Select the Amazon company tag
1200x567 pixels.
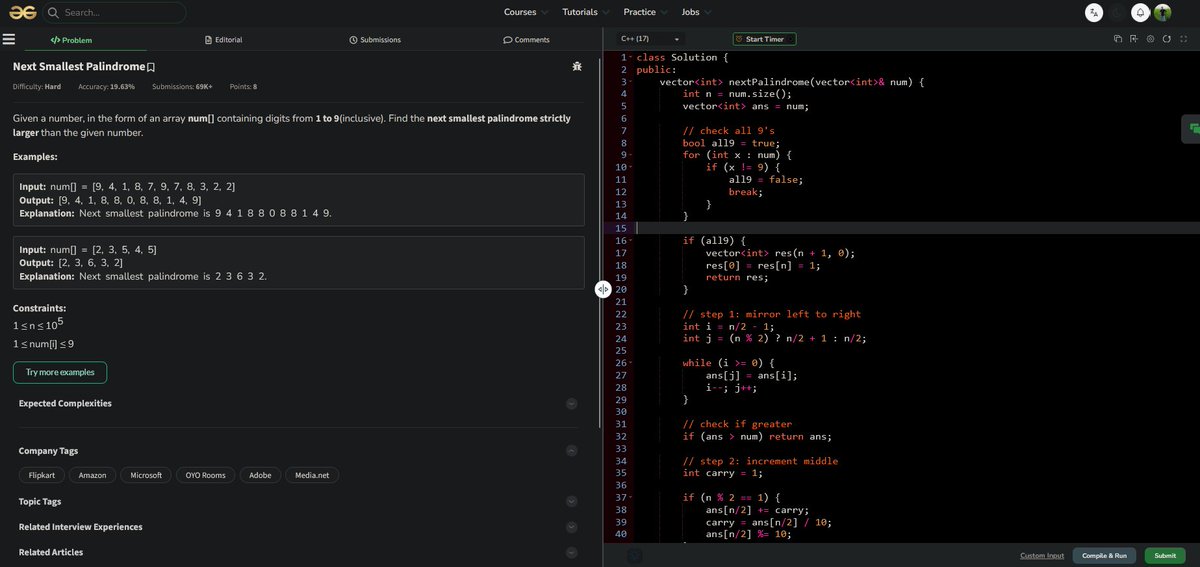92,475
